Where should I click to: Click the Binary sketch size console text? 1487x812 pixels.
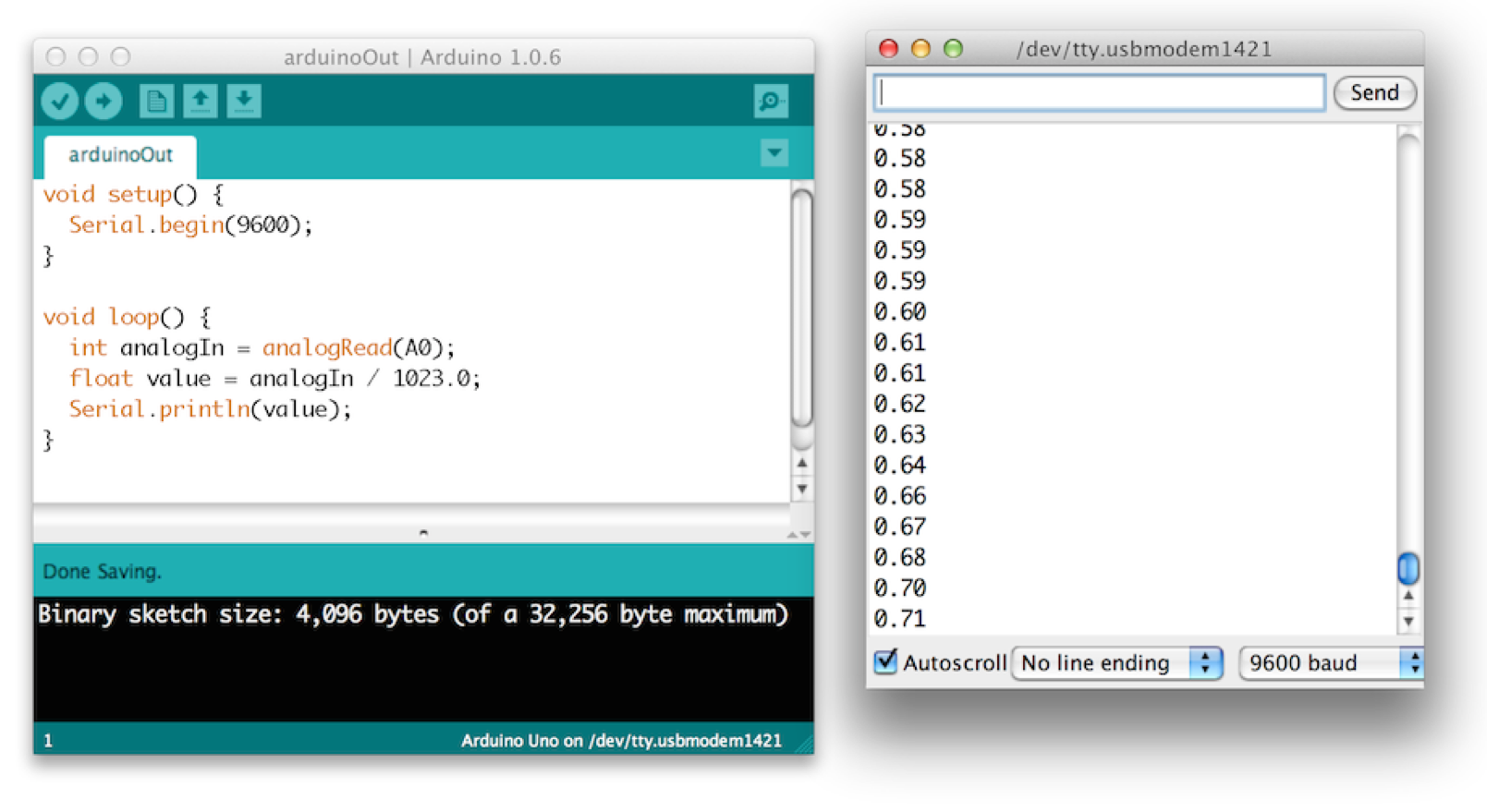(x=413, y=614)
